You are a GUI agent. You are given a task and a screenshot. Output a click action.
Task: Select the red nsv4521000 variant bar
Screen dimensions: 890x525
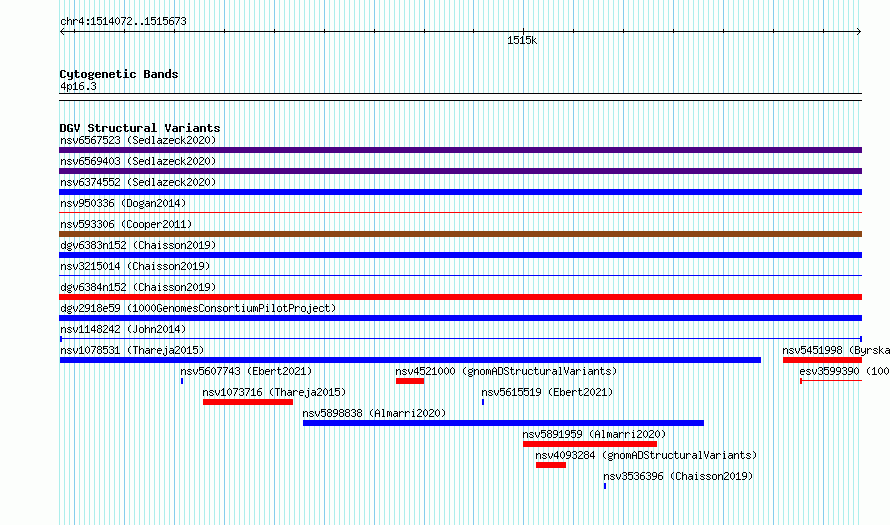[x=410, y=381]
